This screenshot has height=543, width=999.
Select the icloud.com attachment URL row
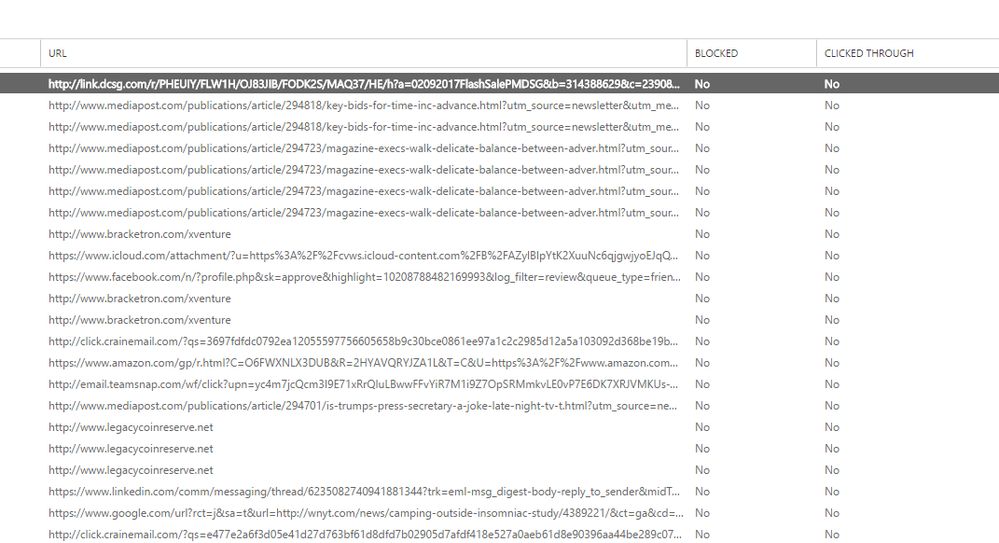pyautogui.click(x=364, y=256)
